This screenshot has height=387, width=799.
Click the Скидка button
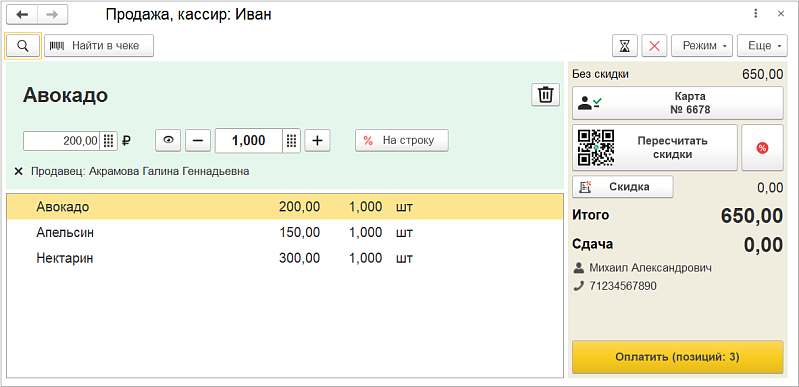(x=623, y=187)
